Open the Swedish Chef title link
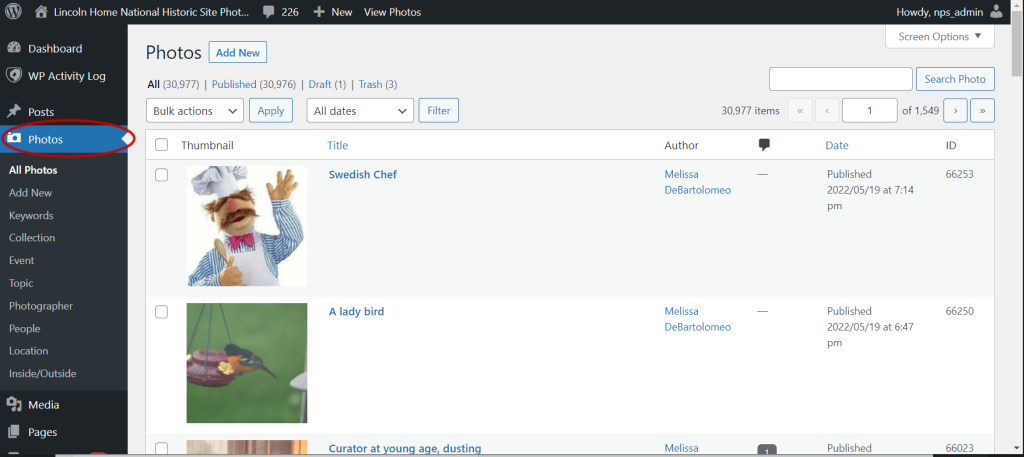1024x457 pixels. pos(362,174)
